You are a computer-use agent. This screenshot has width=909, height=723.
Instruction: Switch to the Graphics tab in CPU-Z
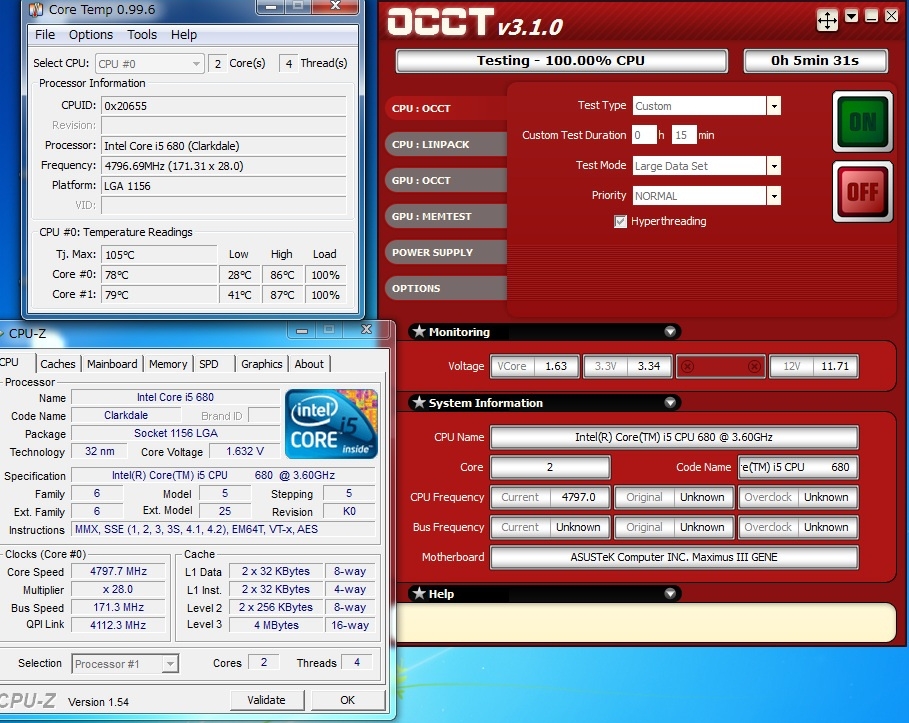(261, 364)
